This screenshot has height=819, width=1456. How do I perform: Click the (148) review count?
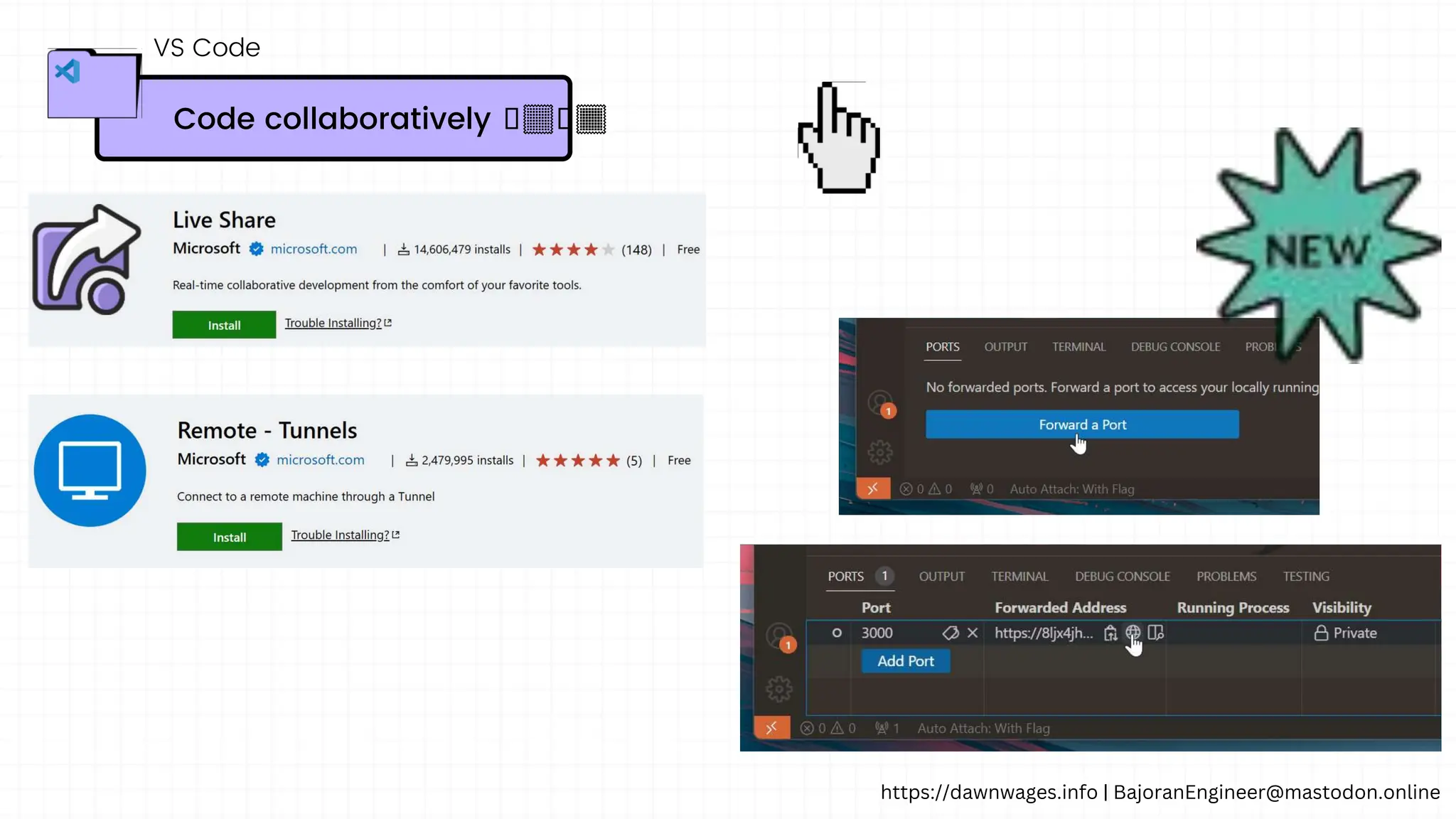[636, 250]
